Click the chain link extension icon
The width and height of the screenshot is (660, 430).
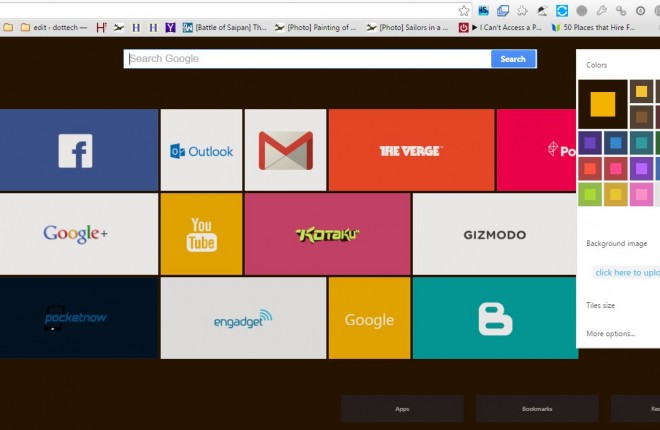[621, 11]
